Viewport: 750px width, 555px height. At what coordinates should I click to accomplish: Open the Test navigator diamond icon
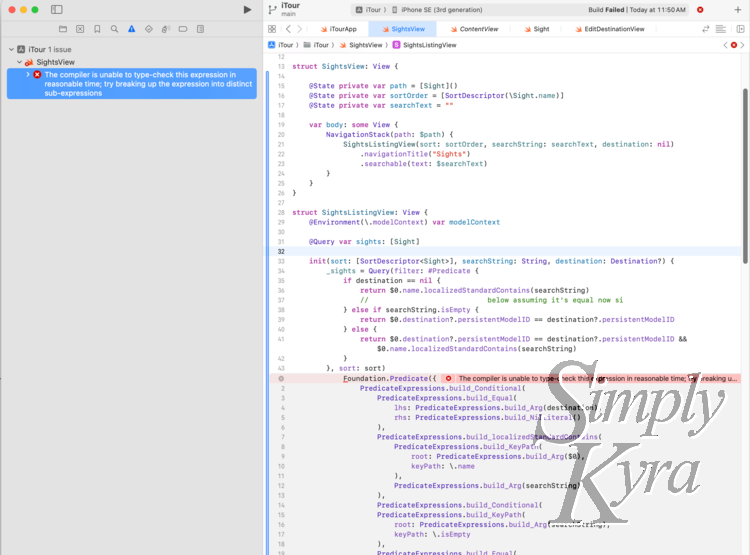pyautogui.click(x=149, y=29)
